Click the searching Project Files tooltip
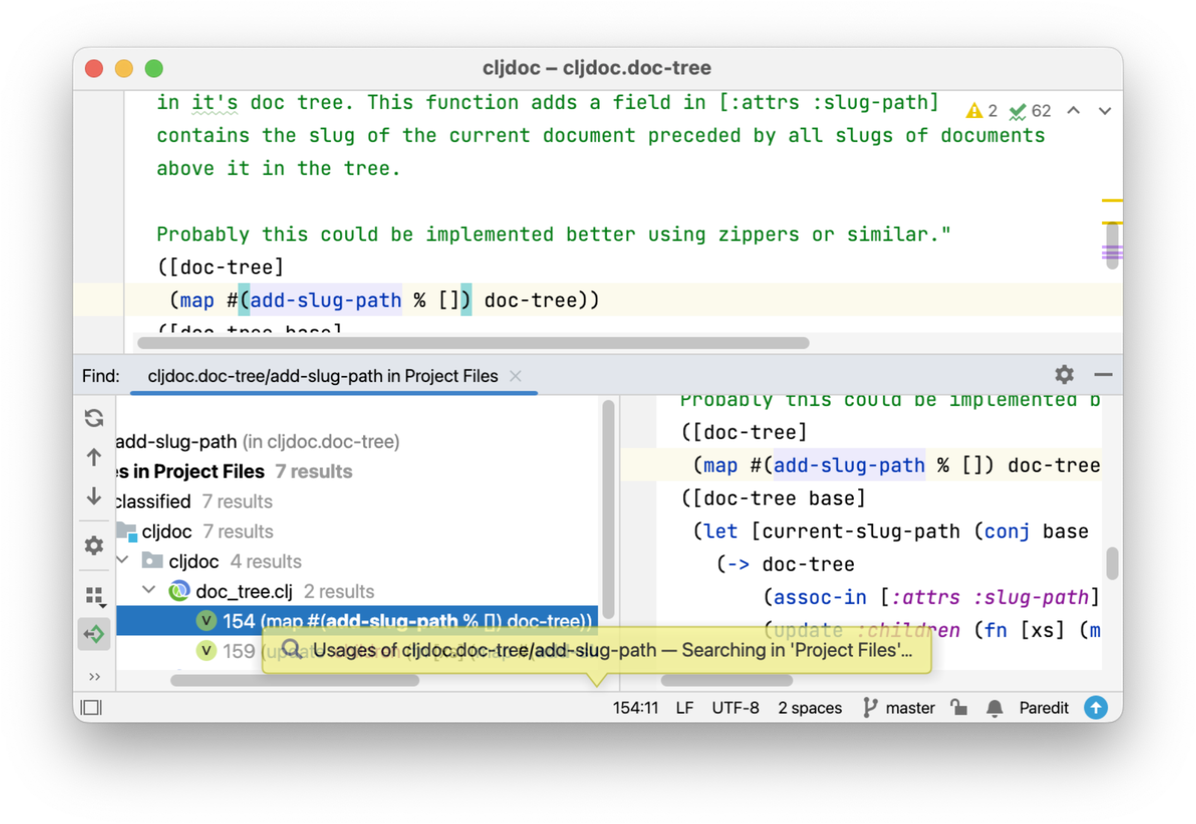 pyautogui.click(x=596, y=651)
